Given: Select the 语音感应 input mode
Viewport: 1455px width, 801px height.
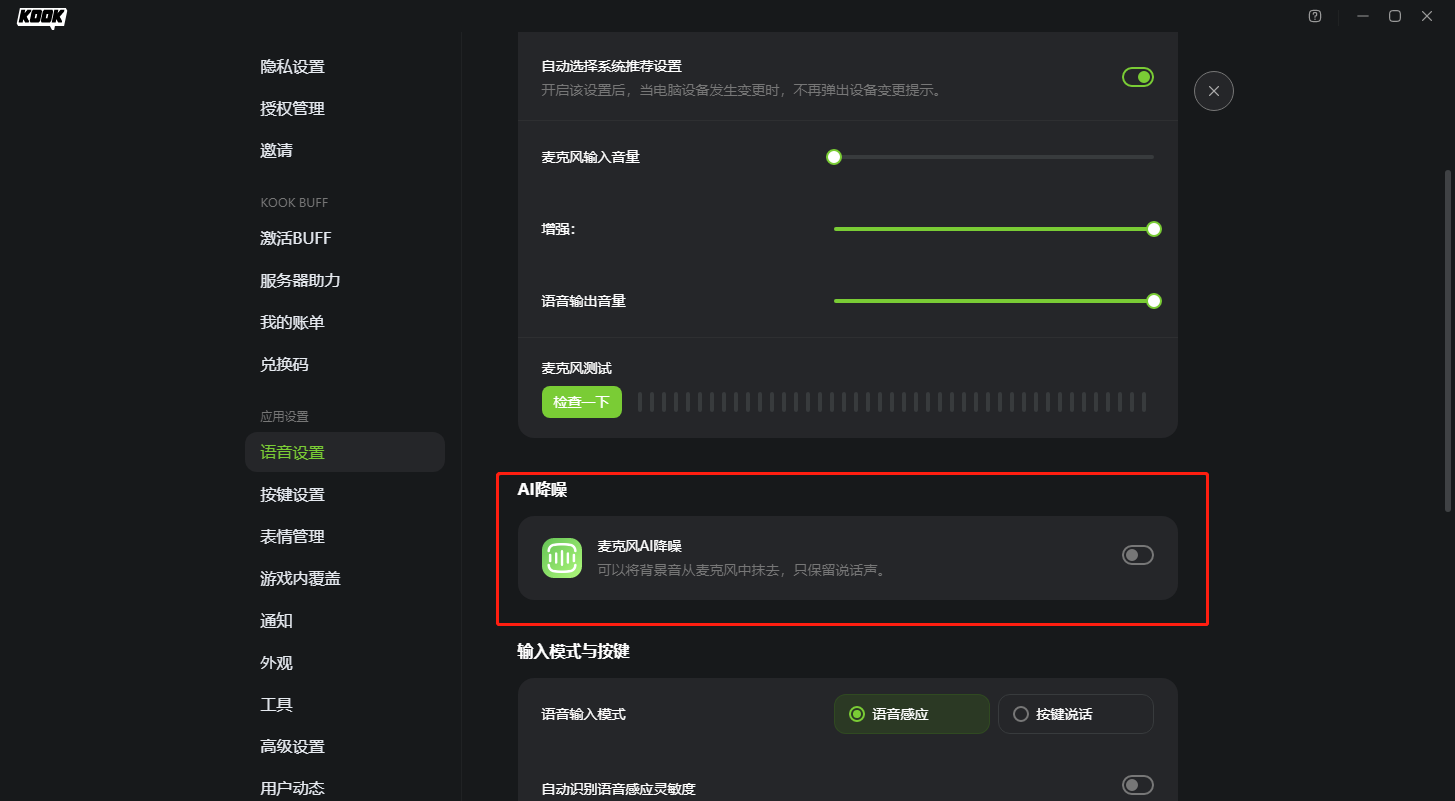Looking at the screenshot, I should (x=912, y=714).
